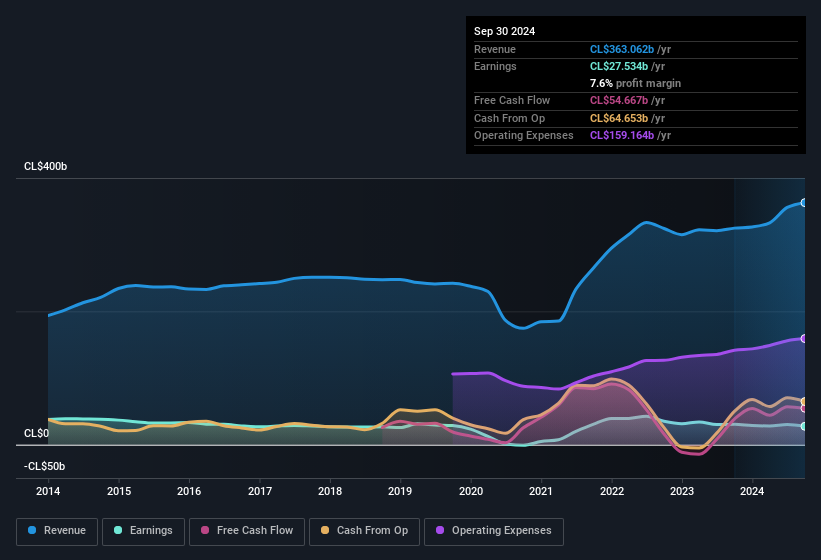Click the Revenue row label in the tooltip

[x=495, y=49]
